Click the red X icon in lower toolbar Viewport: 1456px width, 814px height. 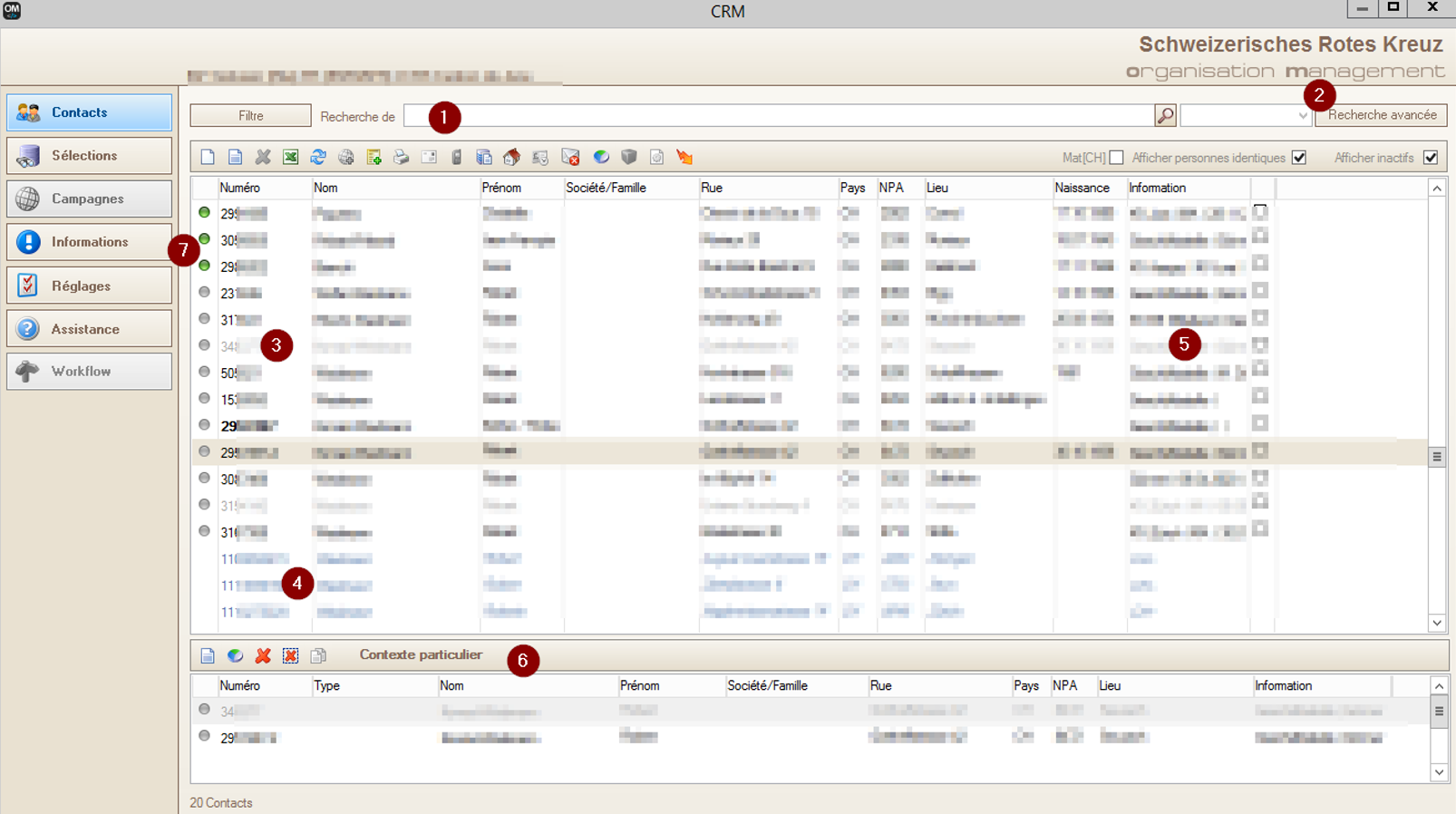click(263, 655)
